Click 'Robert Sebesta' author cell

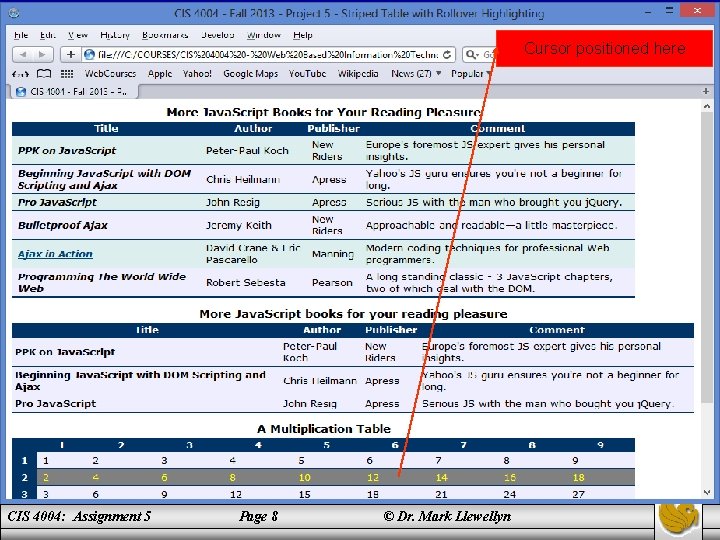coord(246,282)
